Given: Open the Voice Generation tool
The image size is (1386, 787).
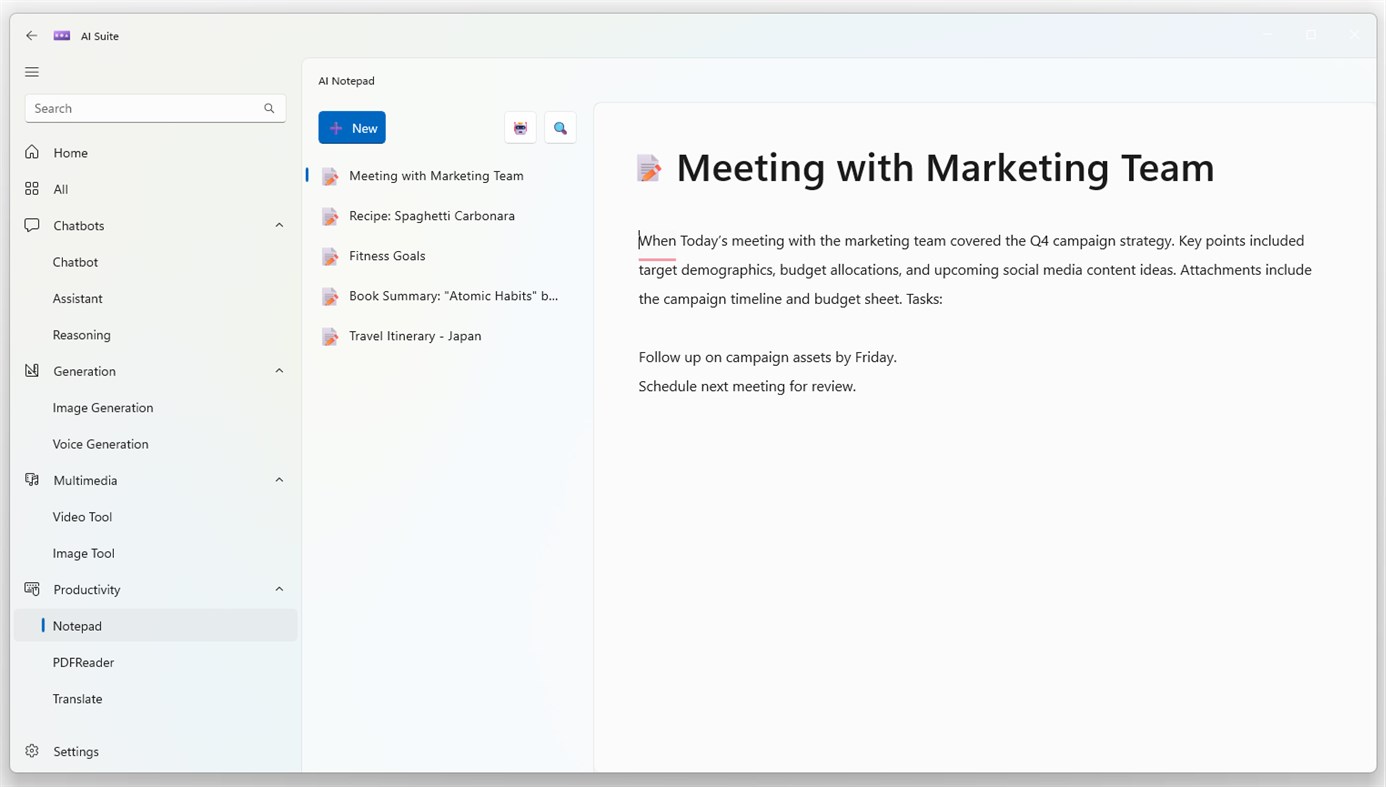Looking at the screenshot, I should click(100, 443).
